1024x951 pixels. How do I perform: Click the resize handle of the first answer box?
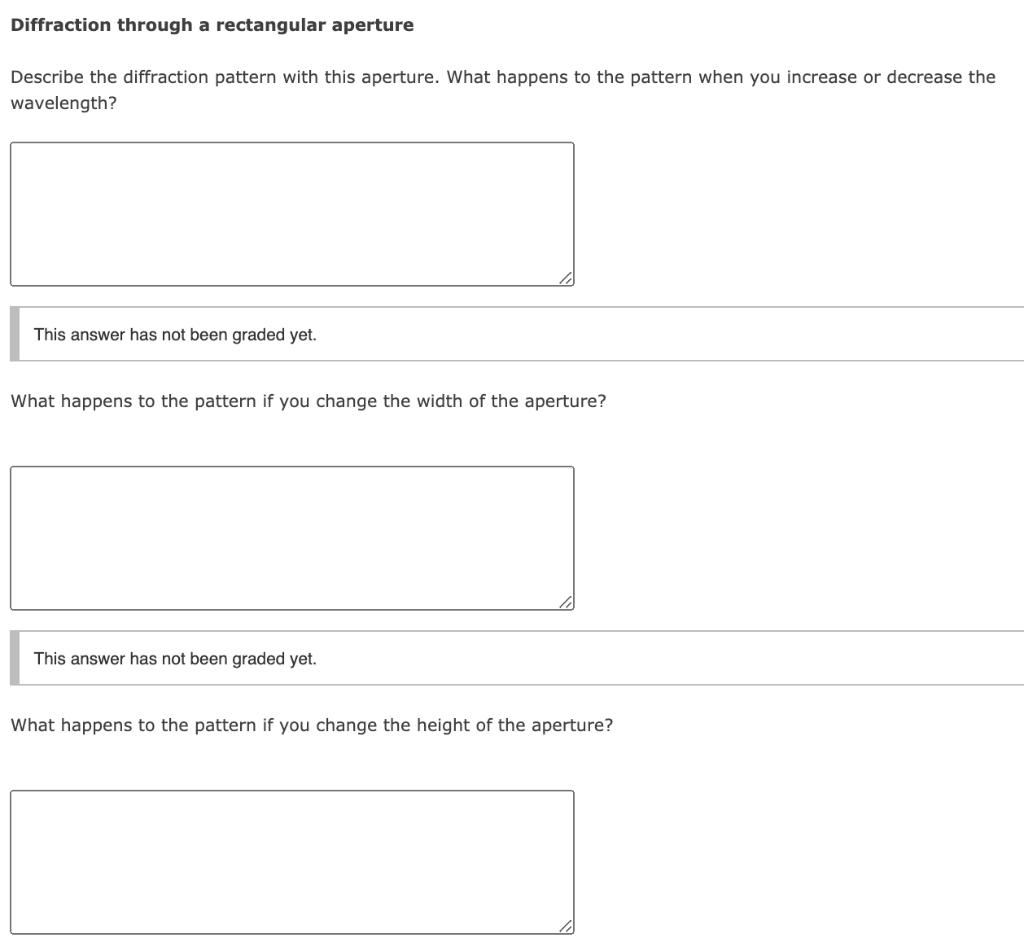[x=566, y=278]
